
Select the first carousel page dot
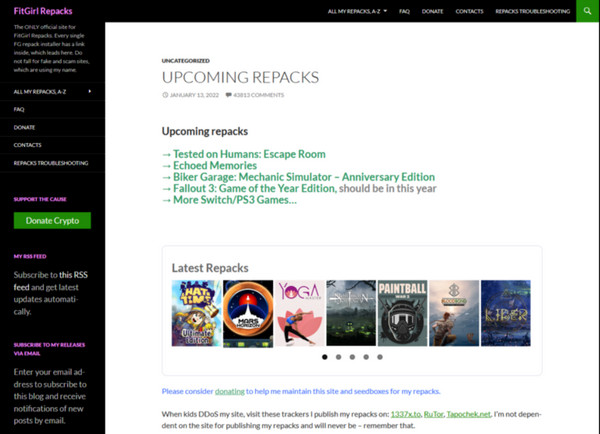pos(325,357)
